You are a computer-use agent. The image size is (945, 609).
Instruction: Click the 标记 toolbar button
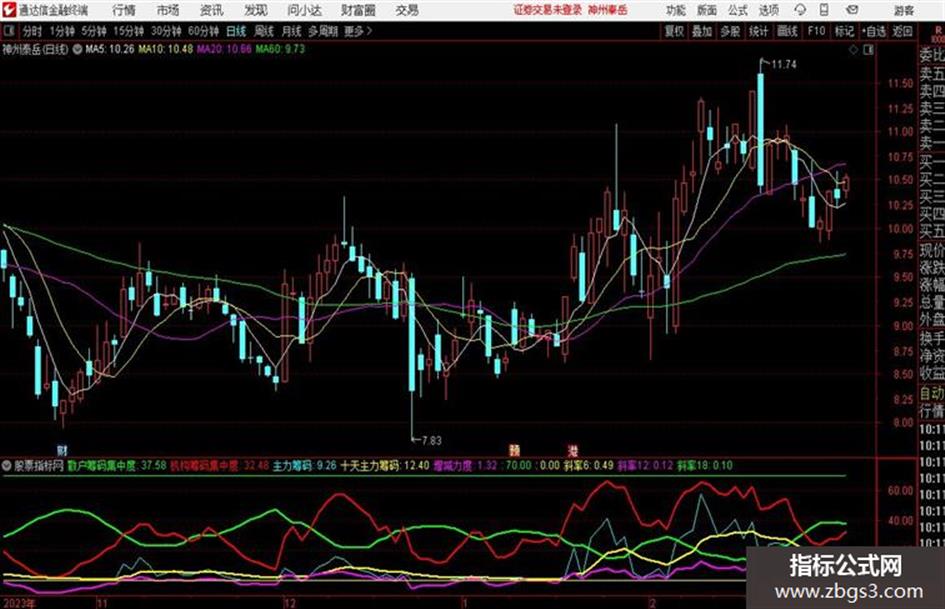(x=844, y=31)
